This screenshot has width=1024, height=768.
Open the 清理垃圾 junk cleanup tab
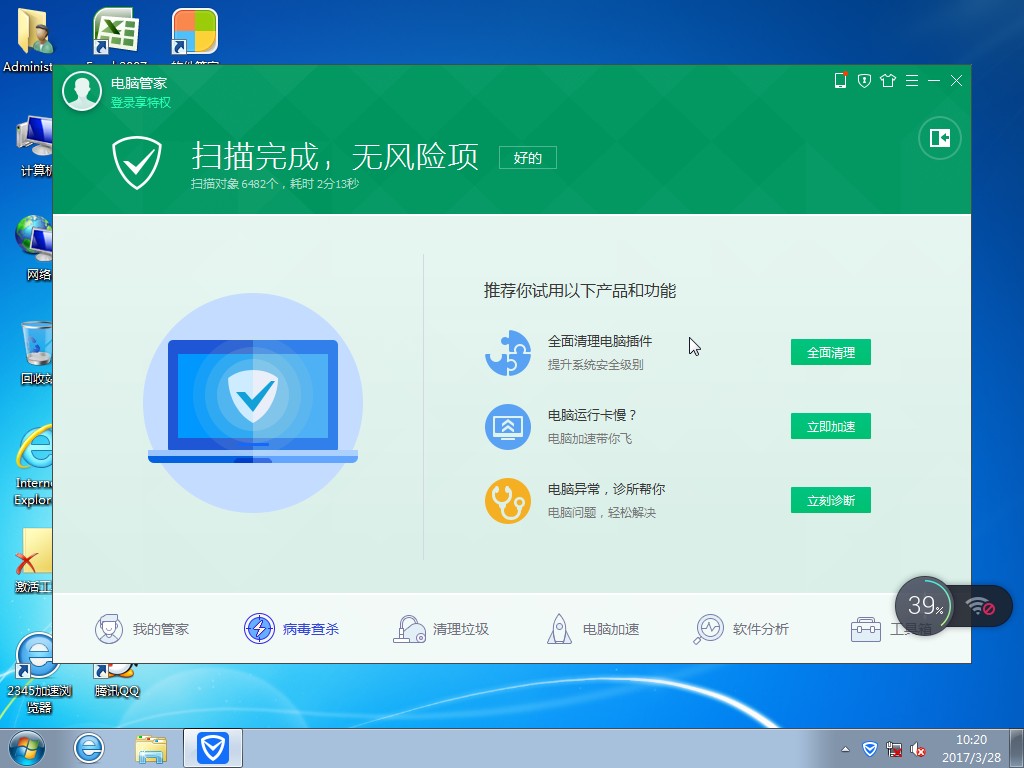click(441, 629)
